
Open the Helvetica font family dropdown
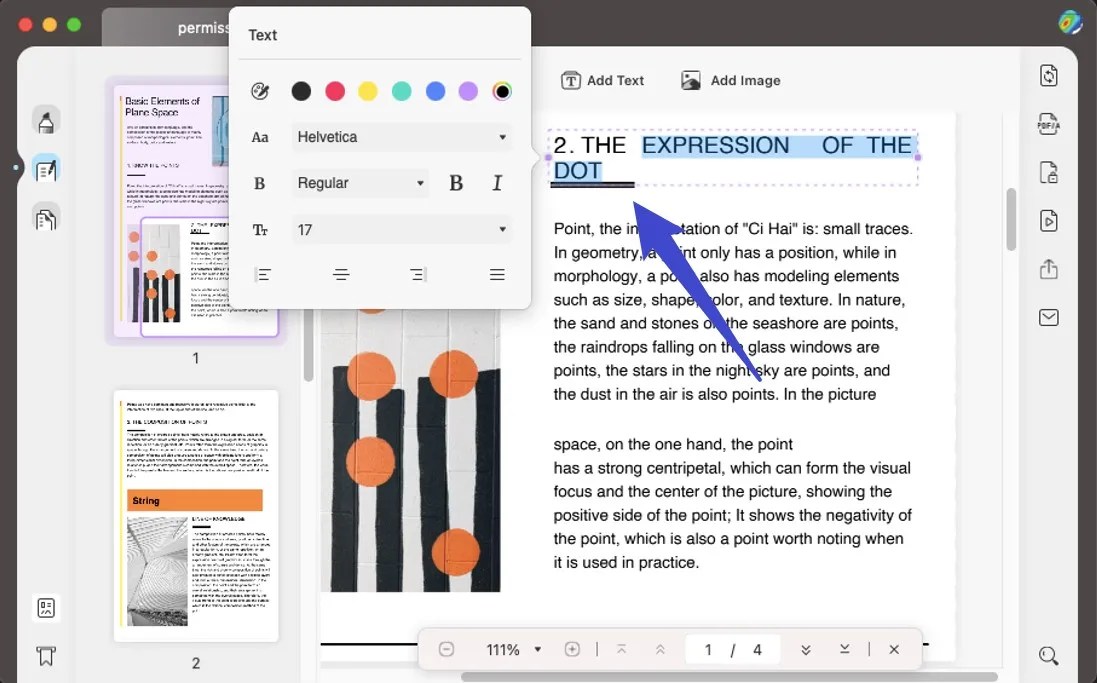click(402, 137)
